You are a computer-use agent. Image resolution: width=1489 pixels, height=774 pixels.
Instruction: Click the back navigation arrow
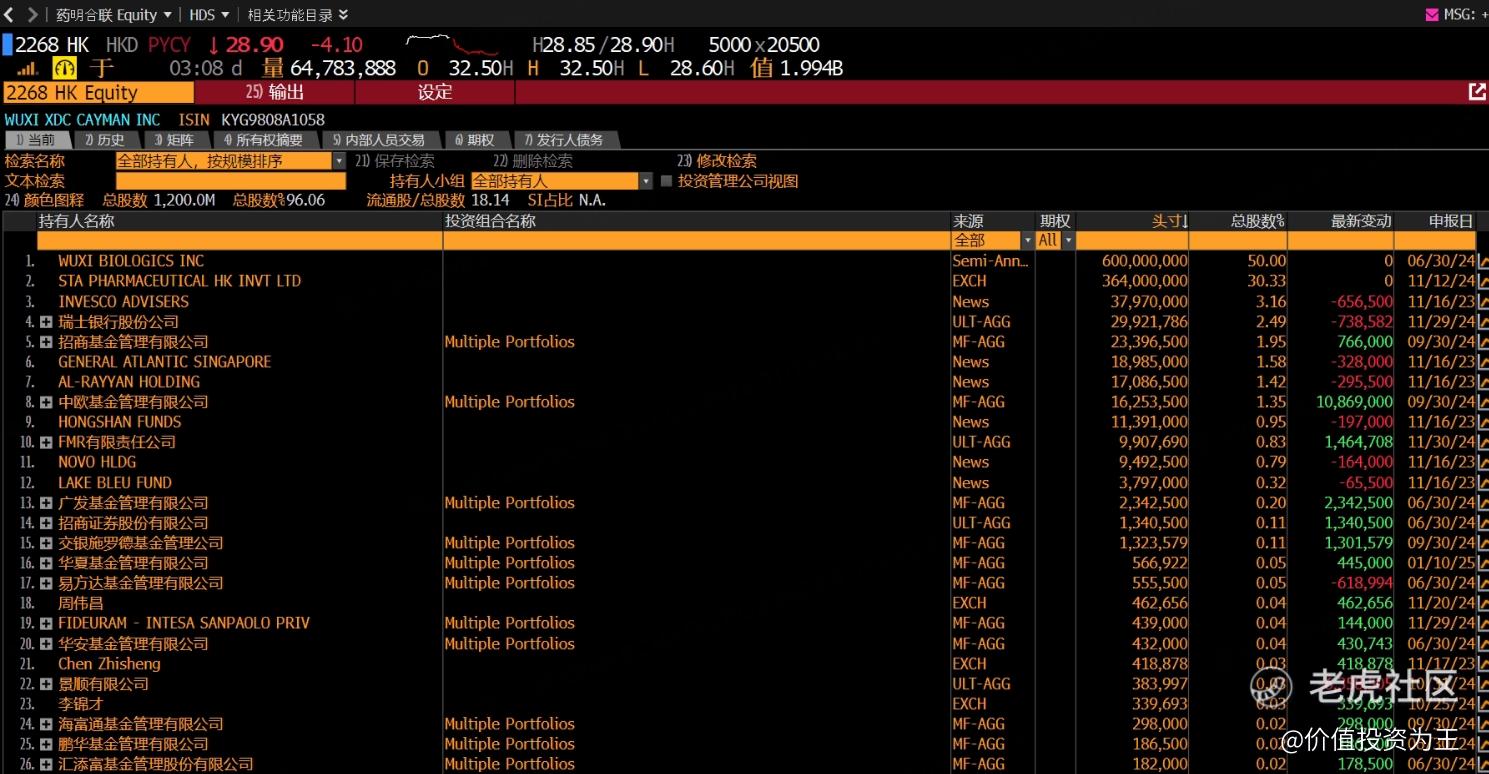10,14
